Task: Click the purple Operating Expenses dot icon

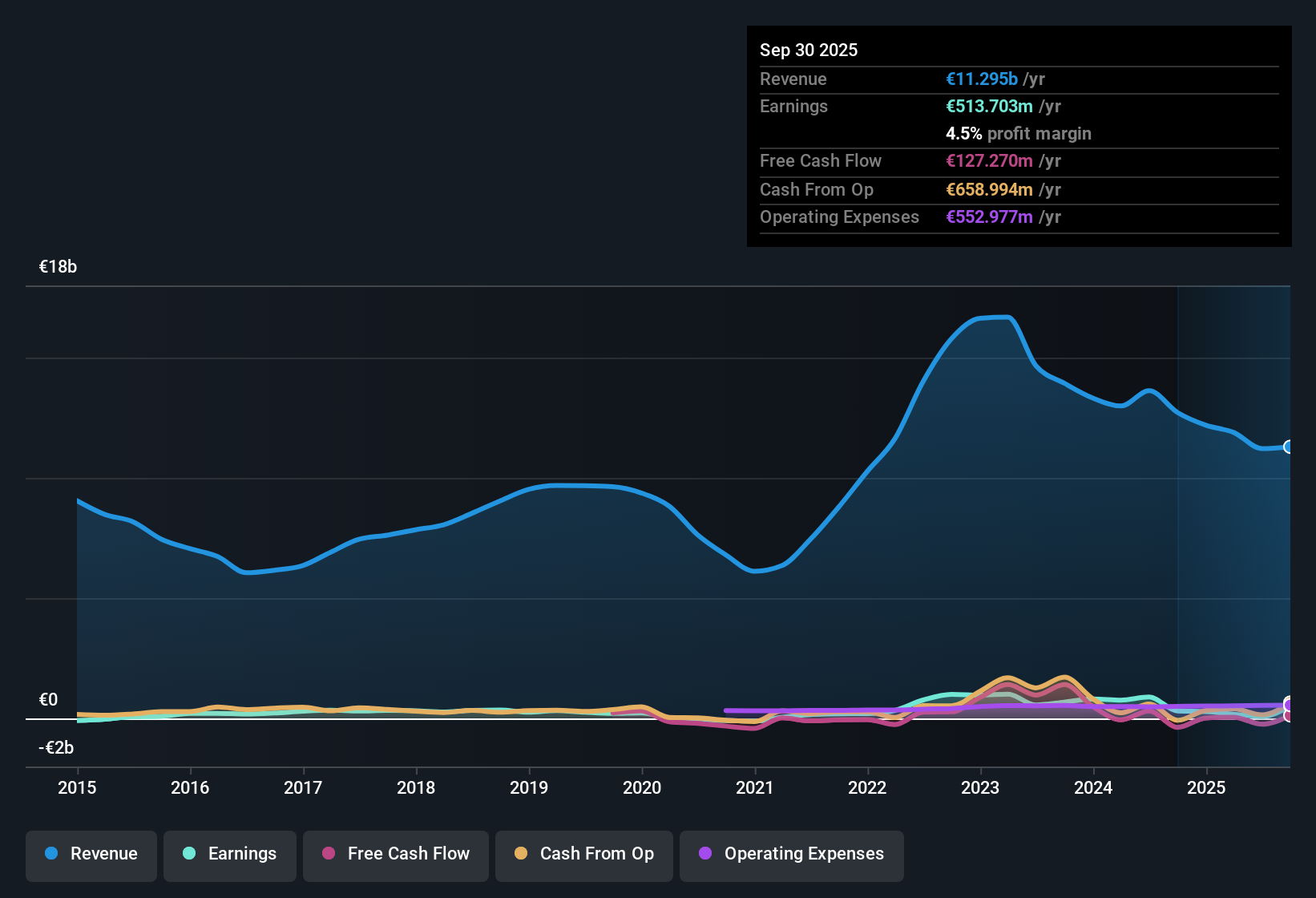Action: point(704,854)
